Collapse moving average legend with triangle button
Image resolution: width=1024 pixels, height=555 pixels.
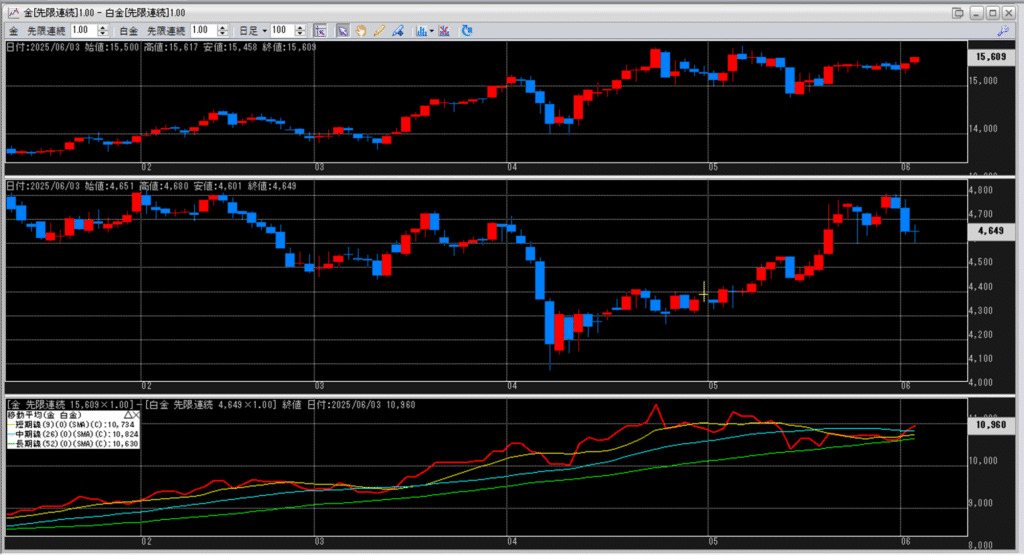126,413
